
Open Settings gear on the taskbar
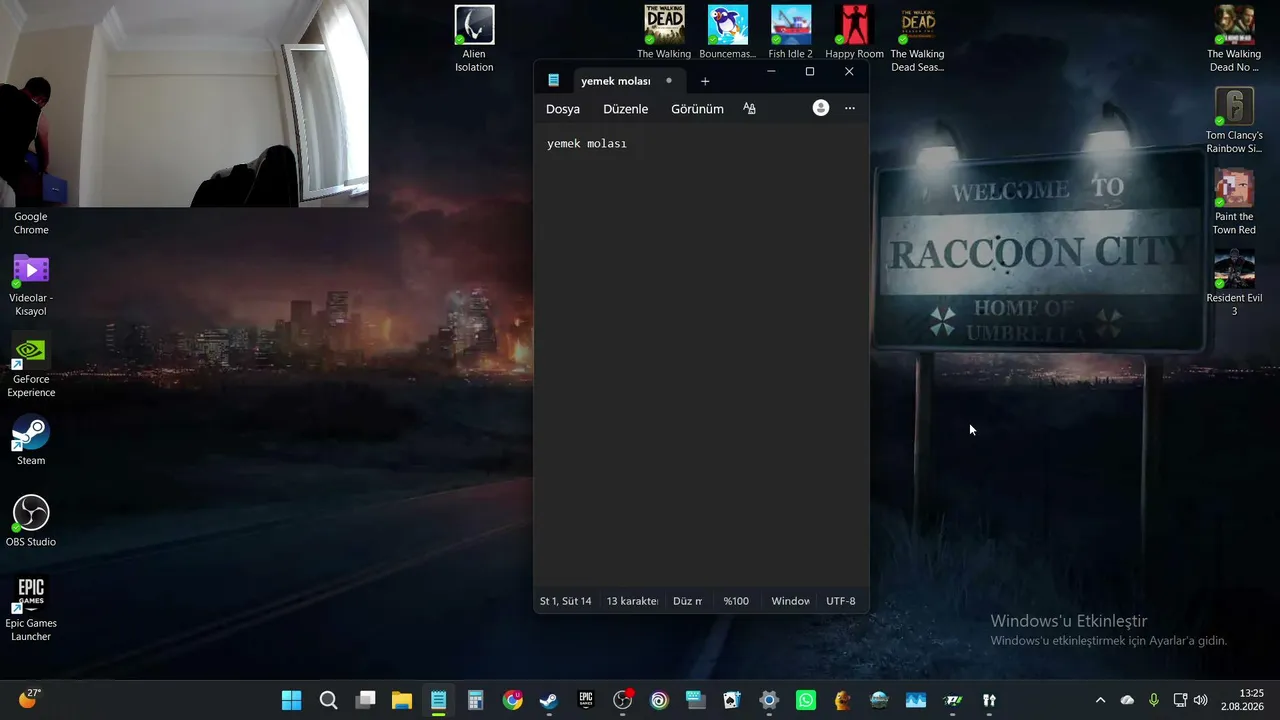[x=769, y=700]
